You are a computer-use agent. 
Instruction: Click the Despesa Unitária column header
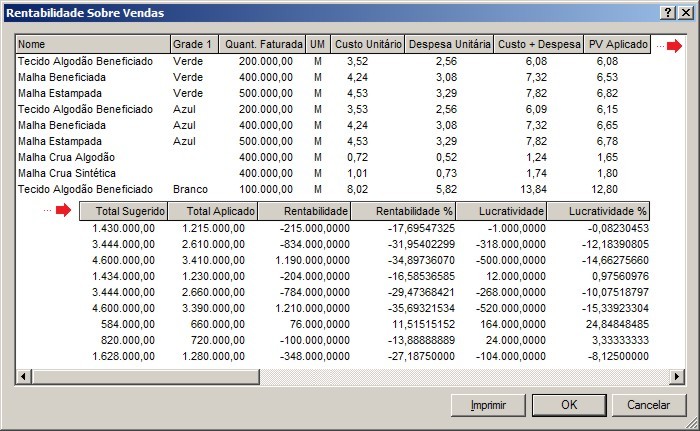click(450, 45)
